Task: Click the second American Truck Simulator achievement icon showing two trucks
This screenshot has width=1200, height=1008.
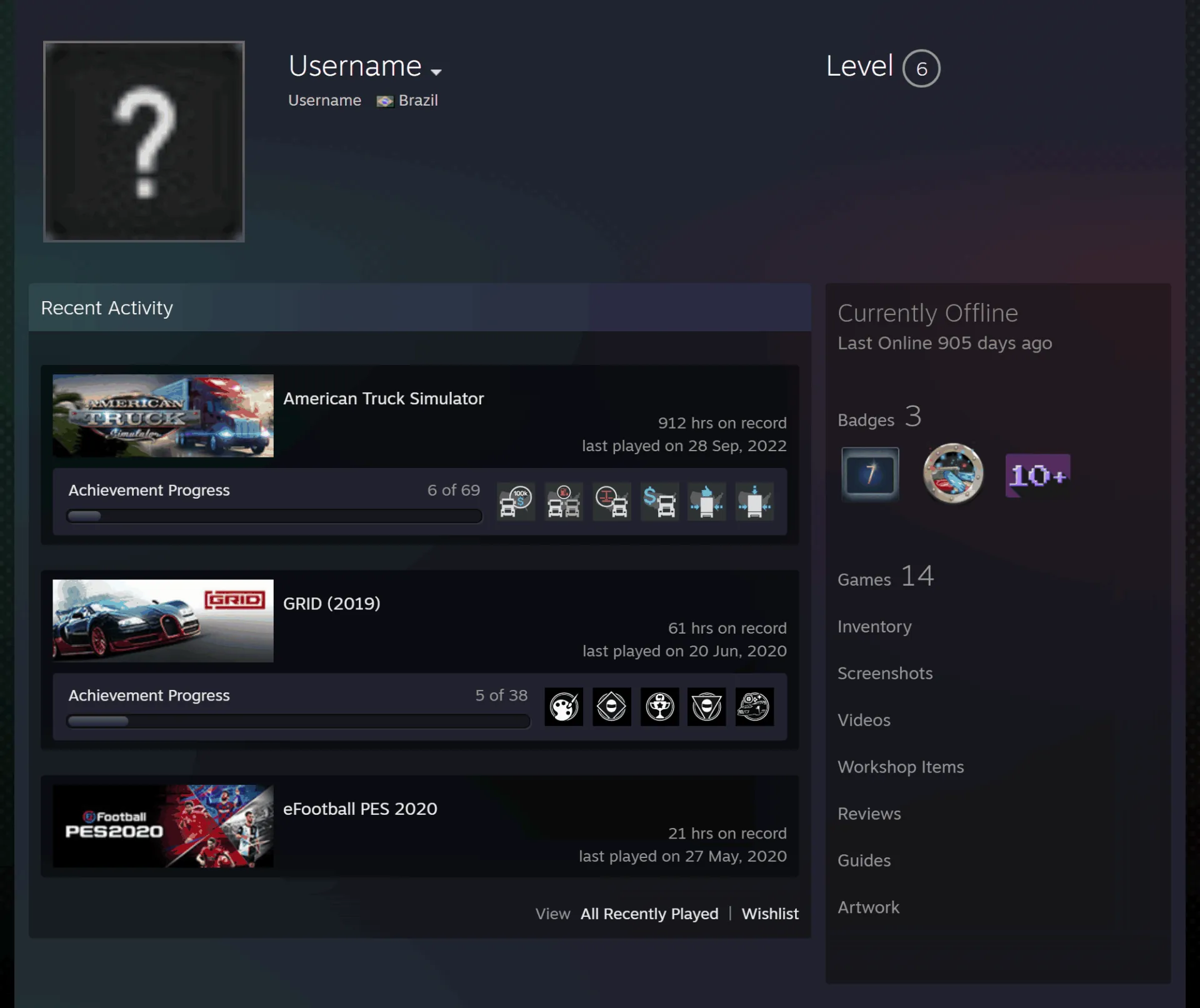Action: coord(564,501)
